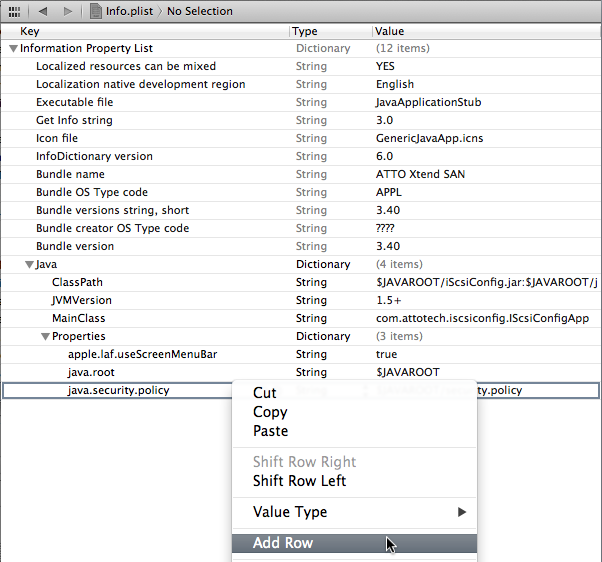Screen dimensions: 602x562
Task: Open the Value Type submenu arrow
Action: pyautogui.click(x=462, y=512)
